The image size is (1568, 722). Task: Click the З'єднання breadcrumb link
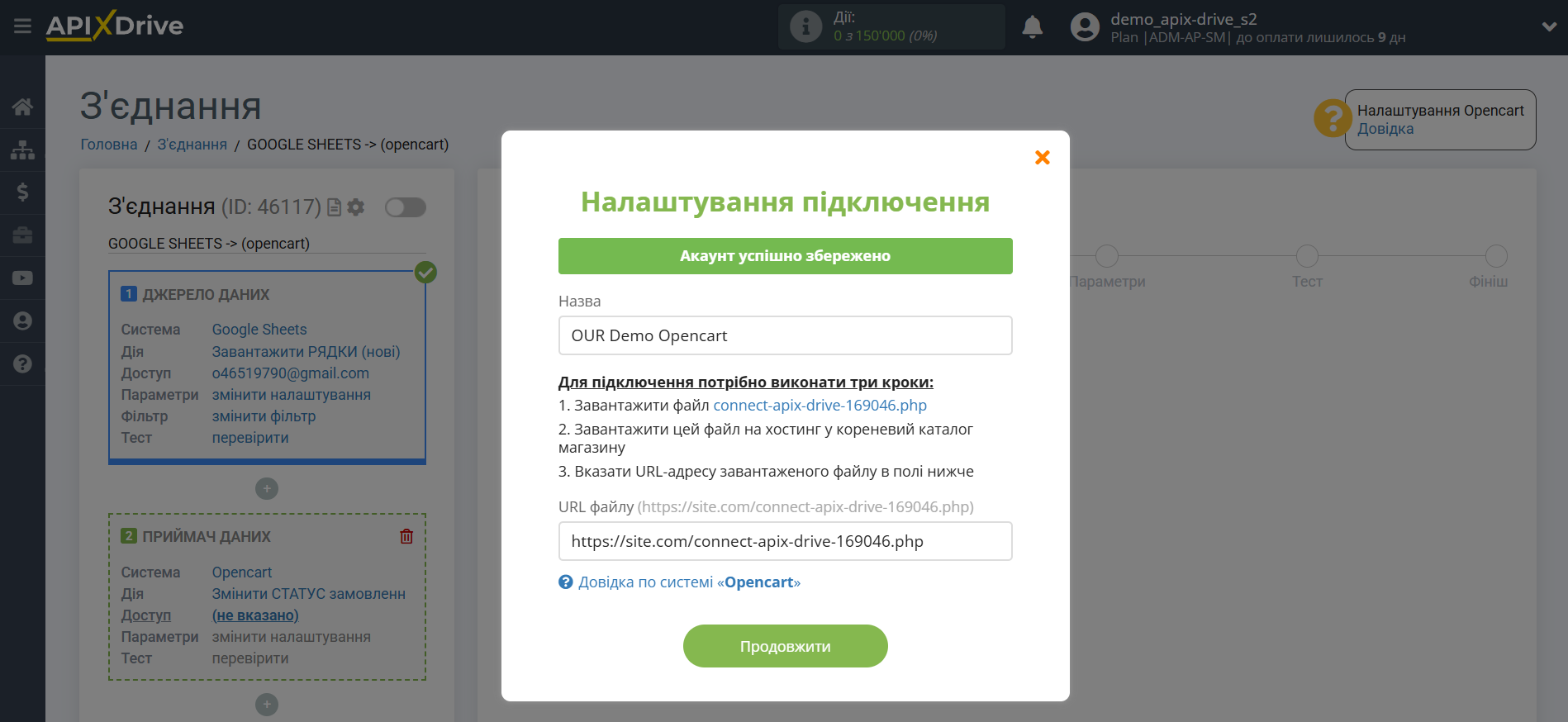tap(192, 145)
